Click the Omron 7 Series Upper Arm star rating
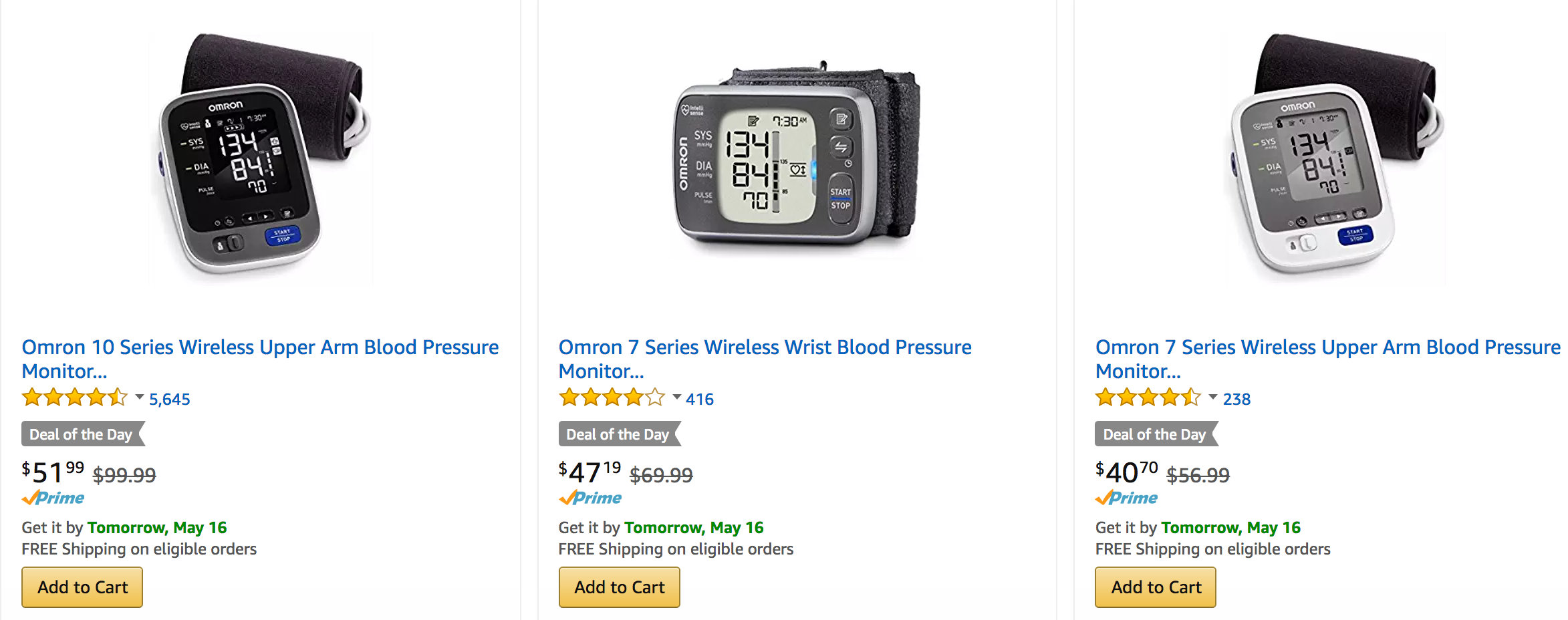Image resolution: width=1568 pixels, height=620 pixels. 1148,398
